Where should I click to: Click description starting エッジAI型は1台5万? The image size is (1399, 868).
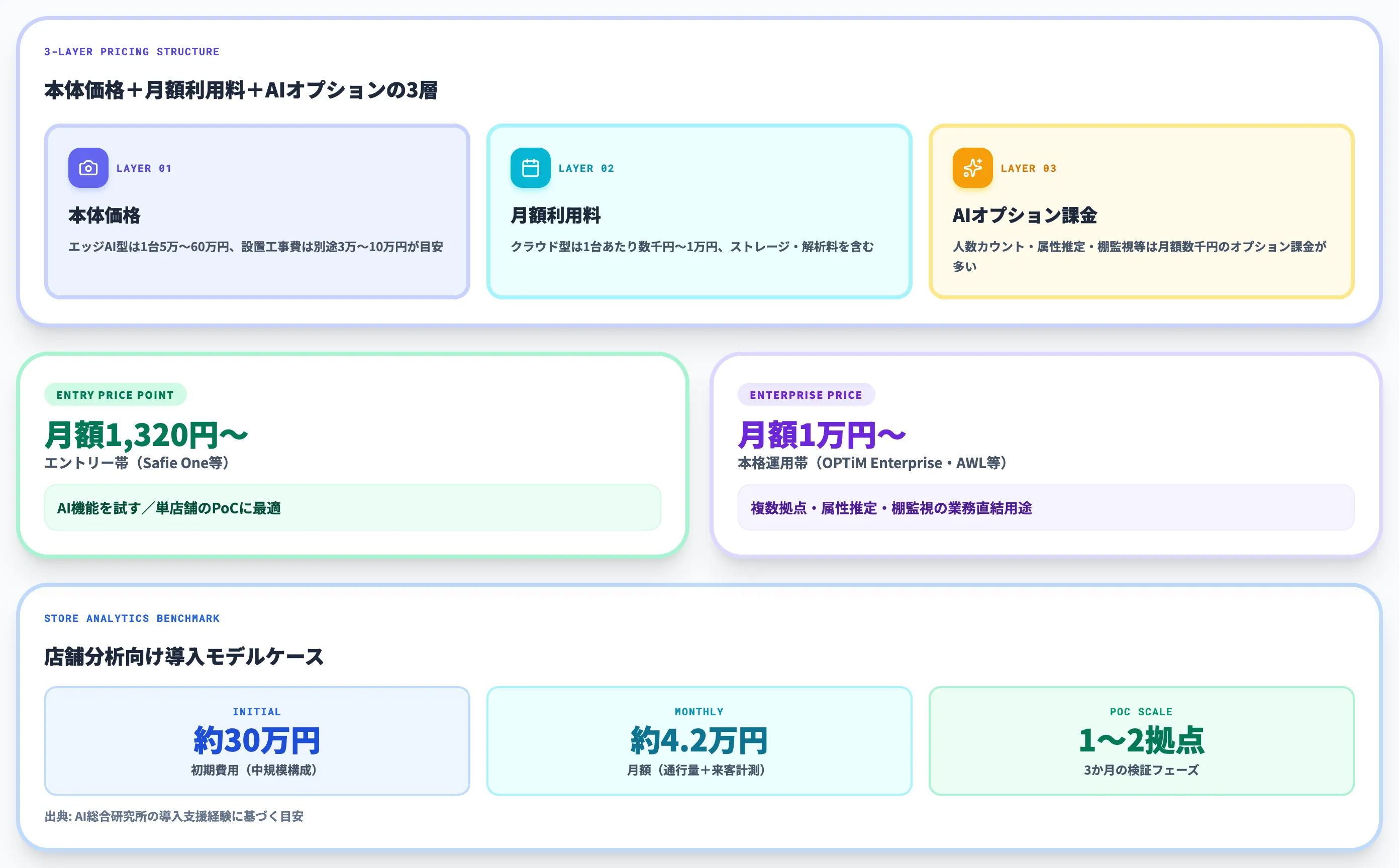[256, 247]
